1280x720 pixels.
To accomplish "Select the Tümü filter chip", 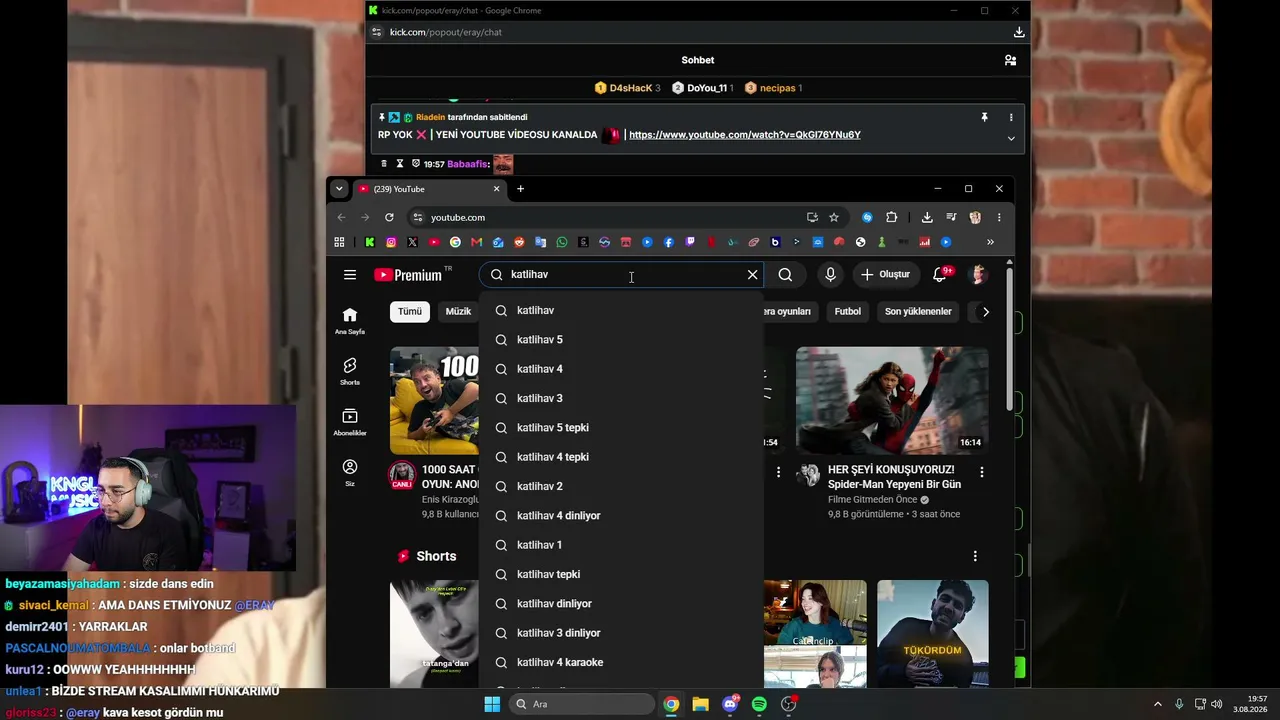I will [410, 312].
